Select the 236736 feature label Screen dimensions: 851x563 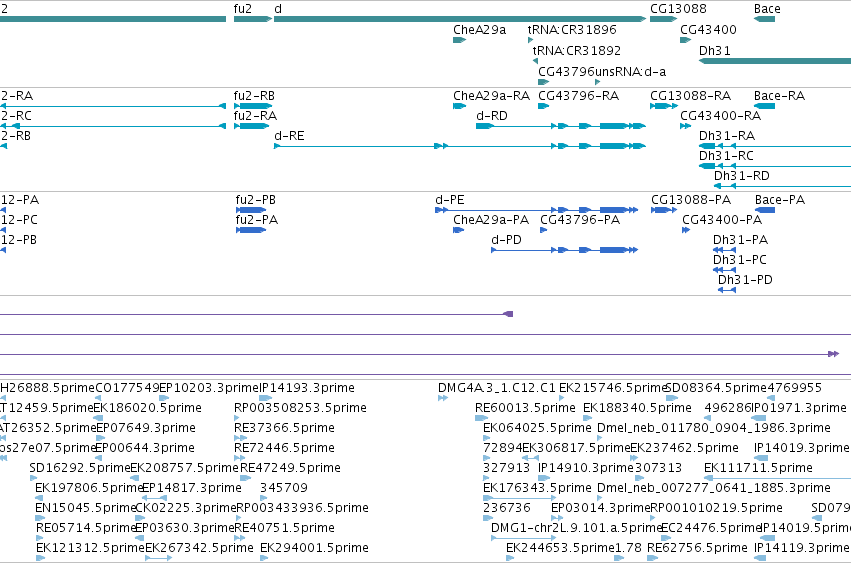(507, 508)
